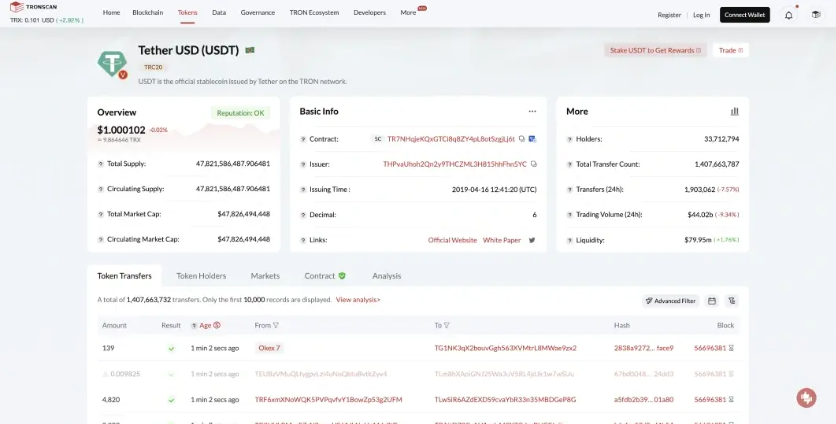Open Basic Info three-dots menu
The height and width of the screenshot is (424, 836).
[532, 111]
